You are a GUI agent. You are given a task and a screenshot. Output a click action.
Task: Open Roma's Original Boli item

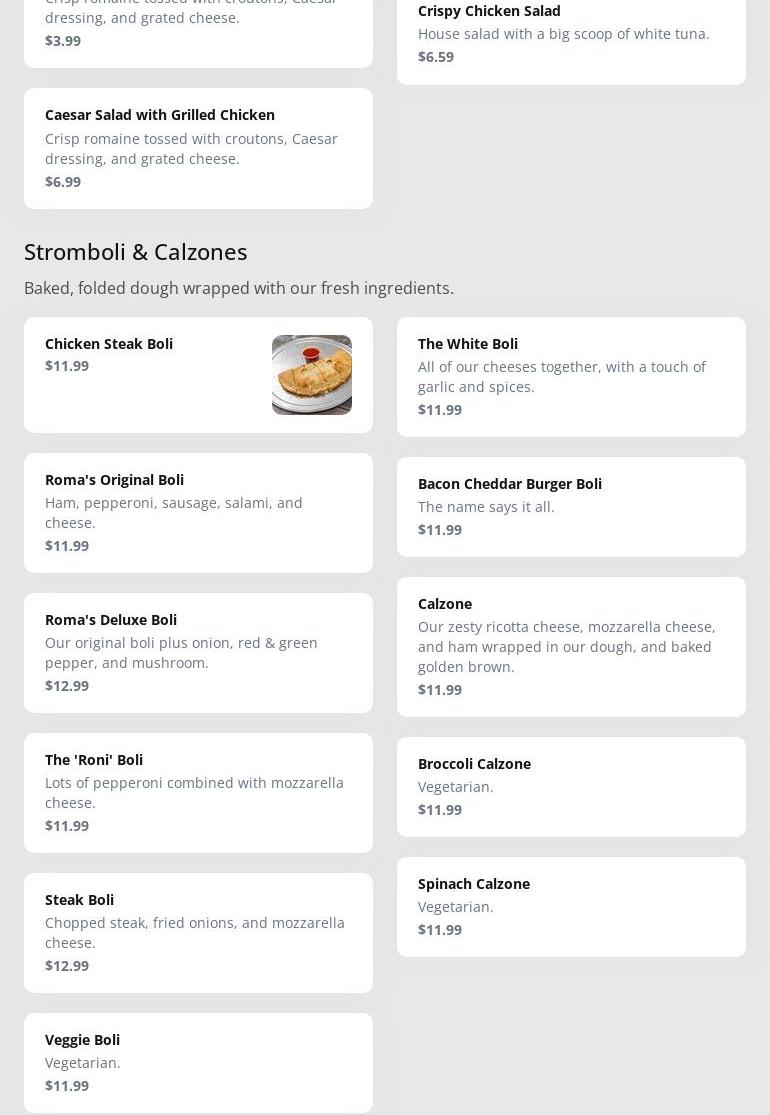198,513
